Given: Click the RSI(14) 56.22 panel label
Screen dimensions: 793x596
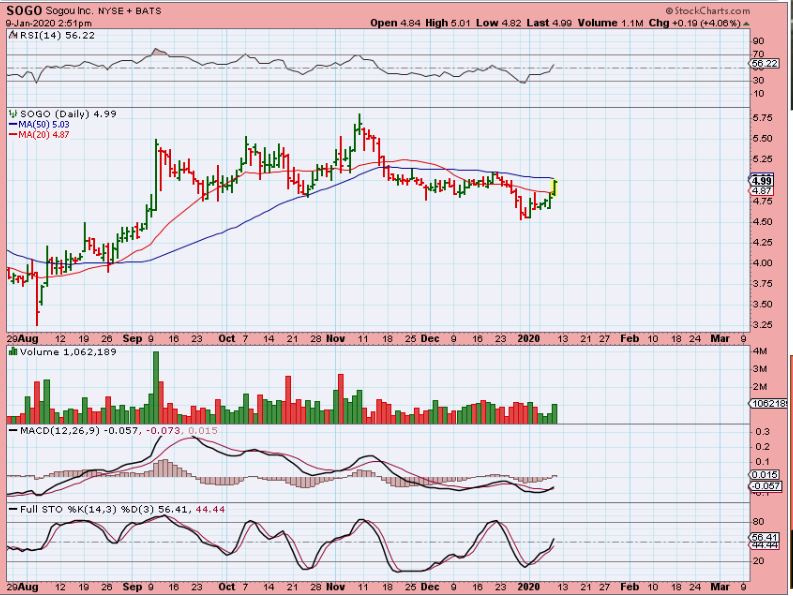Looking at the screenshot, I should [57, 35].
